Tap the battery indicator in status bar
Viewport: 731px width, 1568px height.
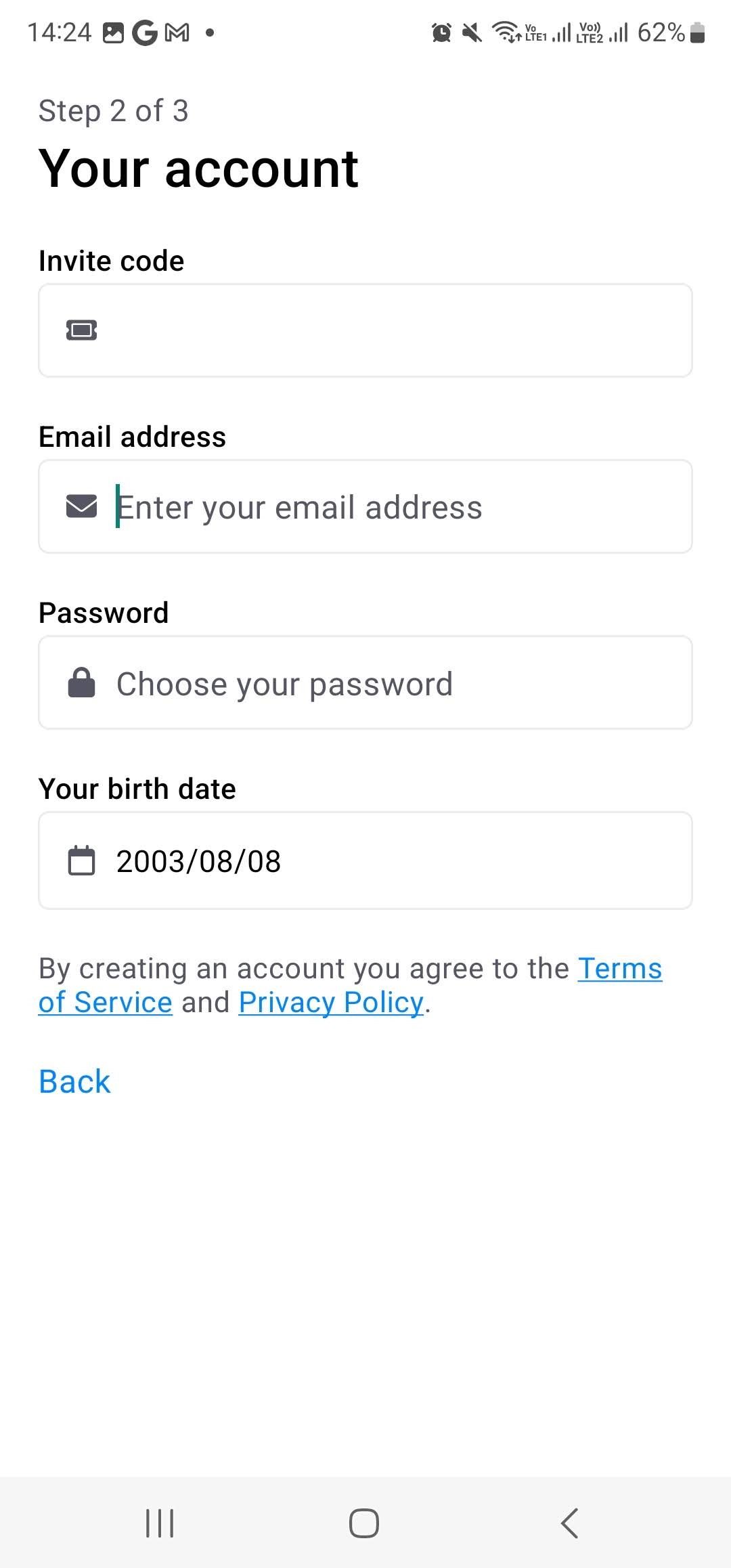pyautogui.click(x=696, y=32)
